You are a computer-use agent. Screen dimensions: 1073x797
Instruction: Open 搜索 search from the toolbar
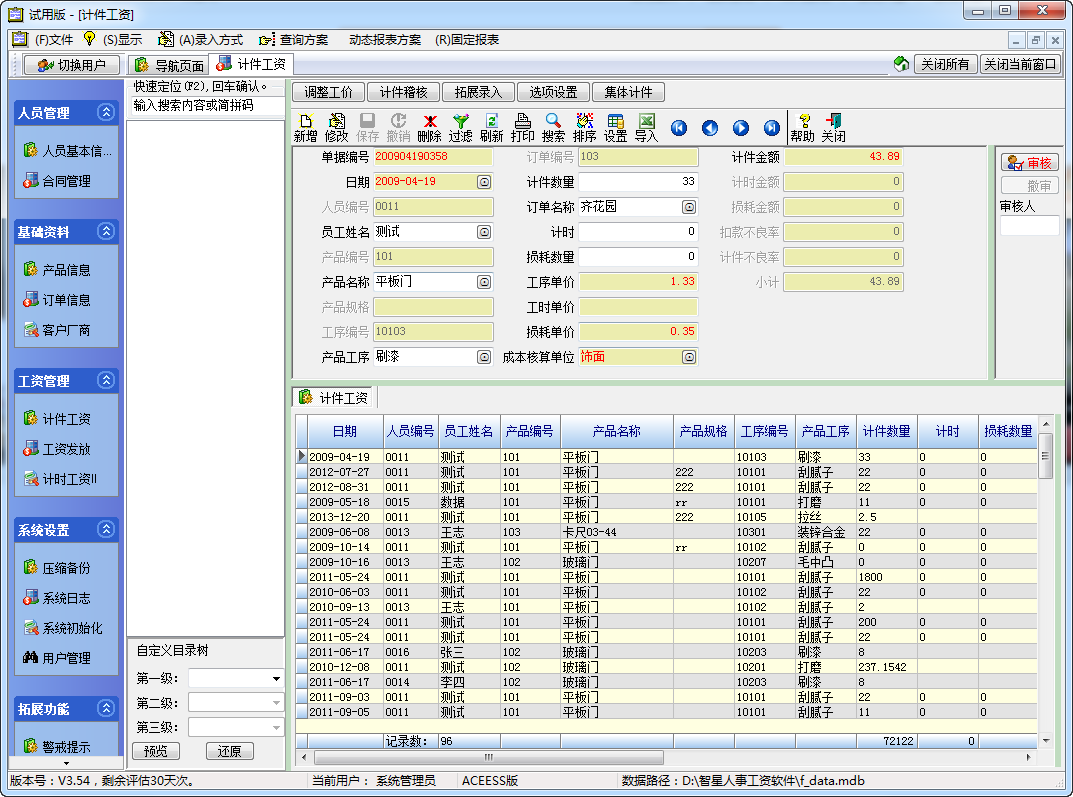(553, 127)
